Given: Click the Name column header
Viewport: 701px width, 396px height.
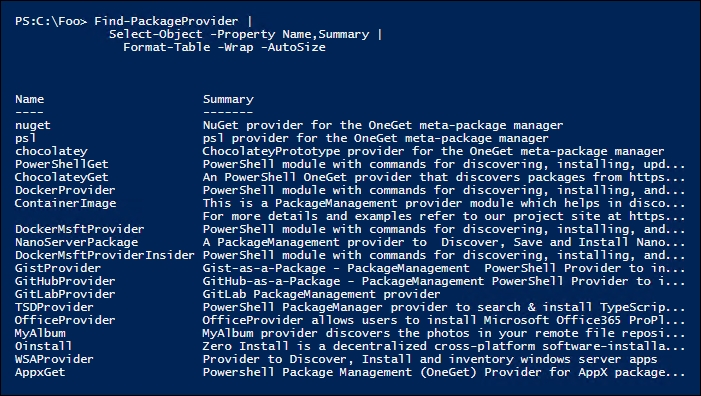Looking at the screenshot, I should (30, 99).
